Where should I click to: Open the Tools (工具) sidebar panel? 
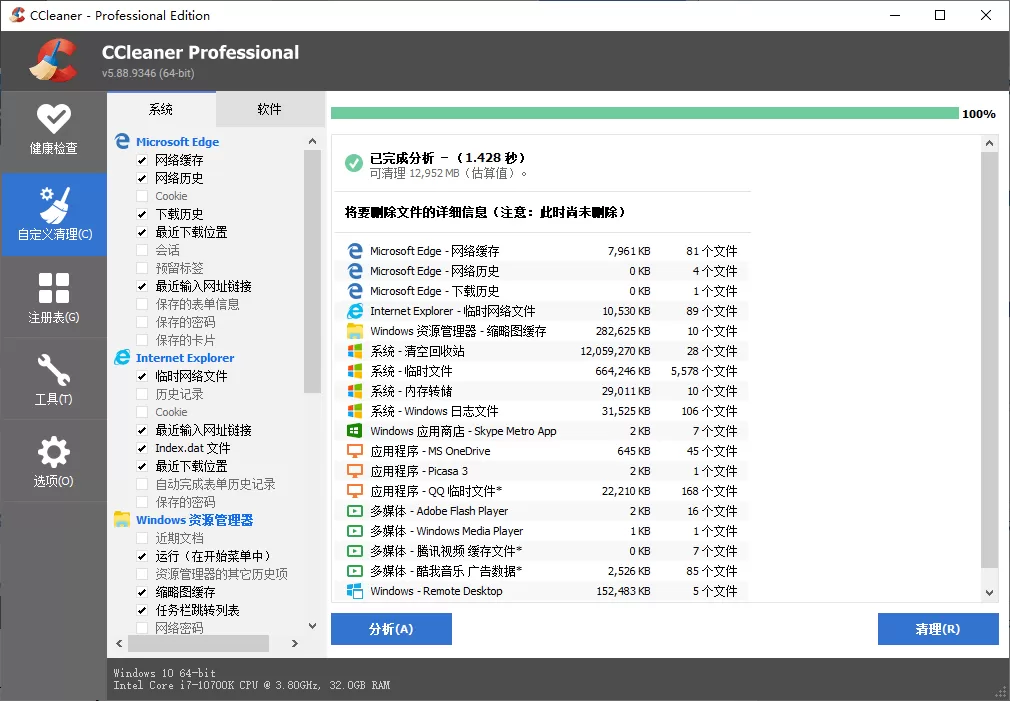(x=55, y=378)
